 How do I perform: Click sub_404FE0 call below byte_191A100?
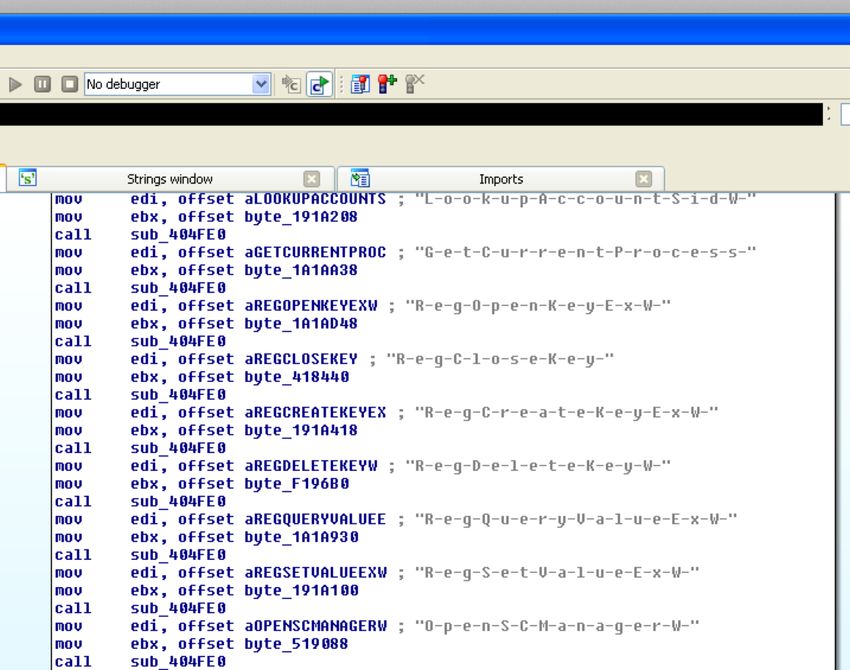[x=178, y=609]
